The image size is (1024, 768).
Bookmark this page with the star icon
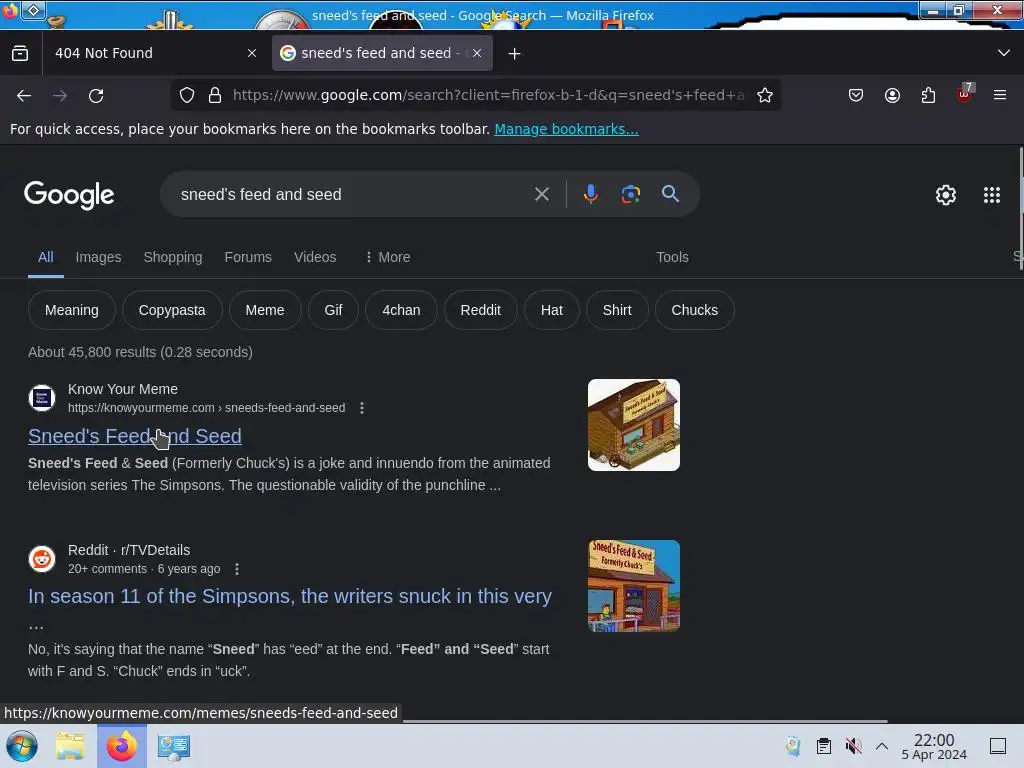click(765, 95)
